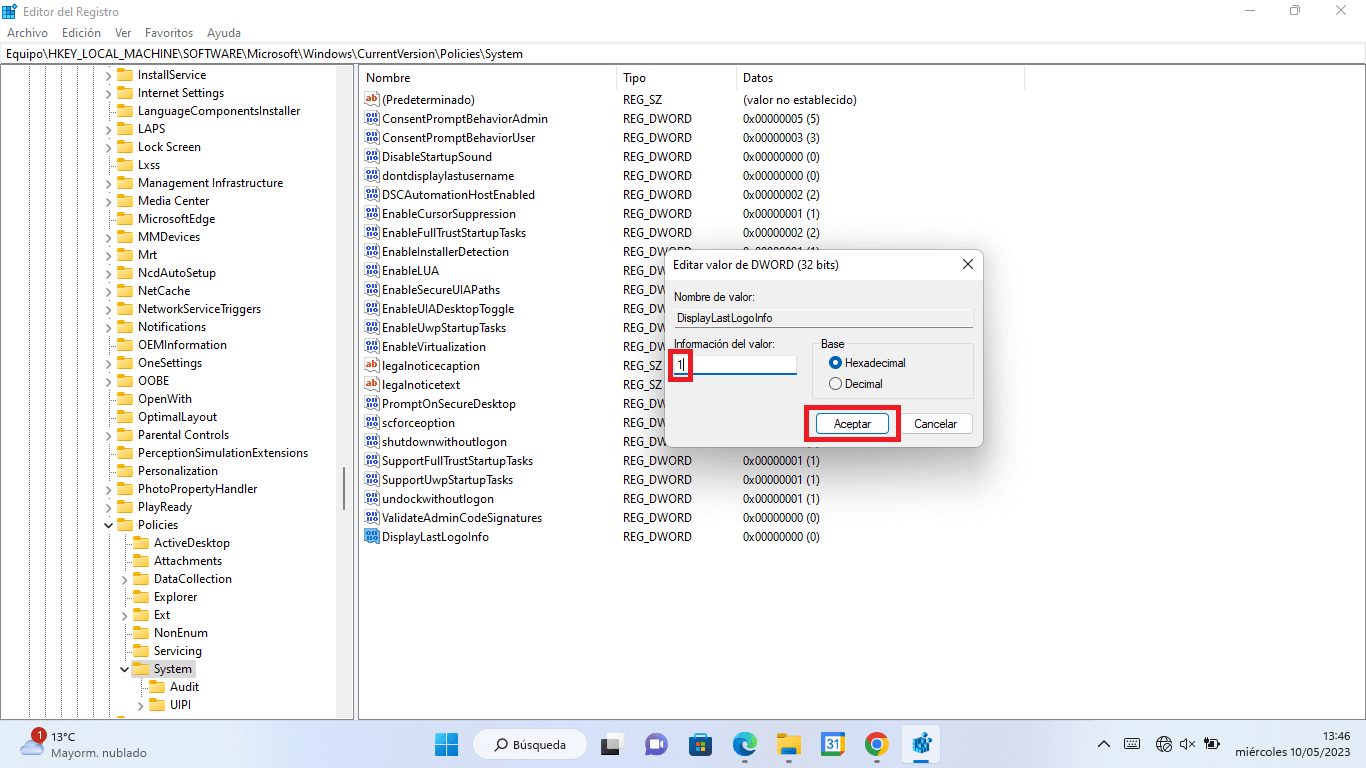The image size is (1366, 768).
Task: Click the UIPI folder icon
Action: (x=157, y=705)
